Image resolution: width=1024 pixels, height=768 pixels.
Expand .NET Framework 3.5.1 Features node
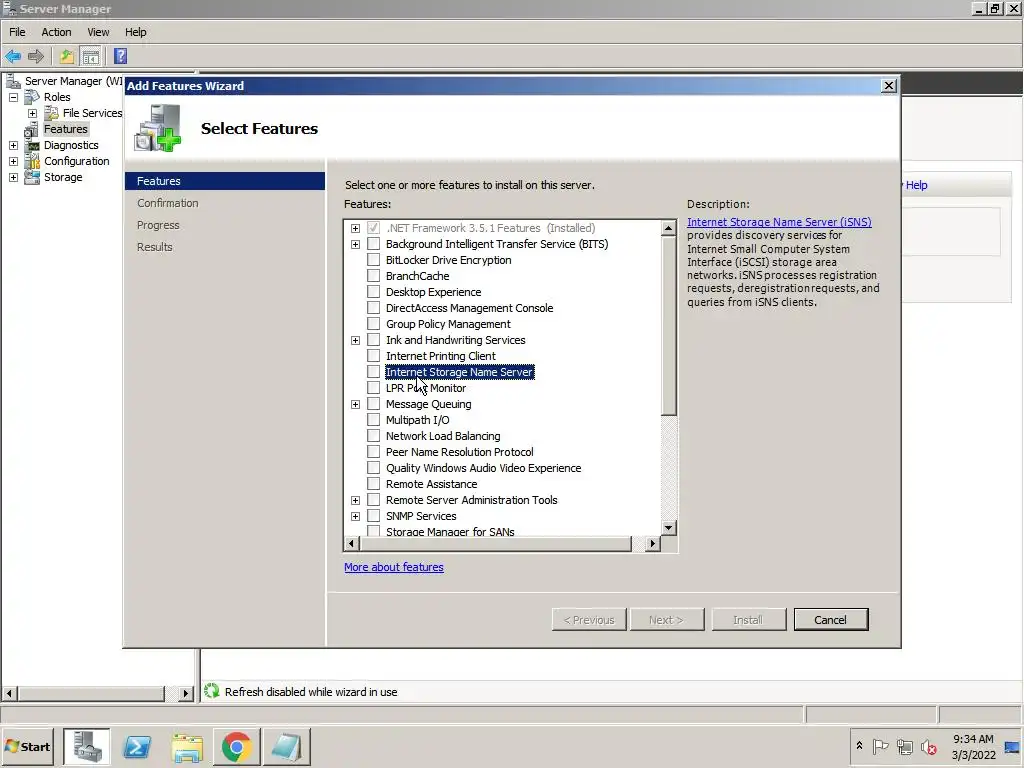(355, 228)
